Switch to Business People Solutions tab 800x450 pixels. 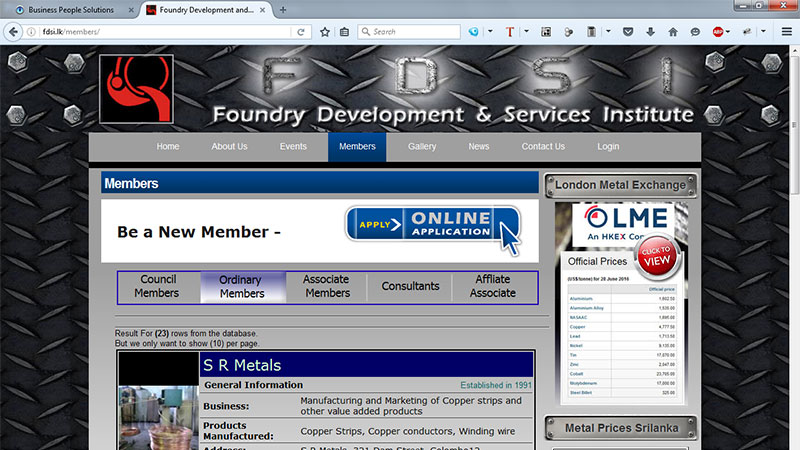coord(71,10)
